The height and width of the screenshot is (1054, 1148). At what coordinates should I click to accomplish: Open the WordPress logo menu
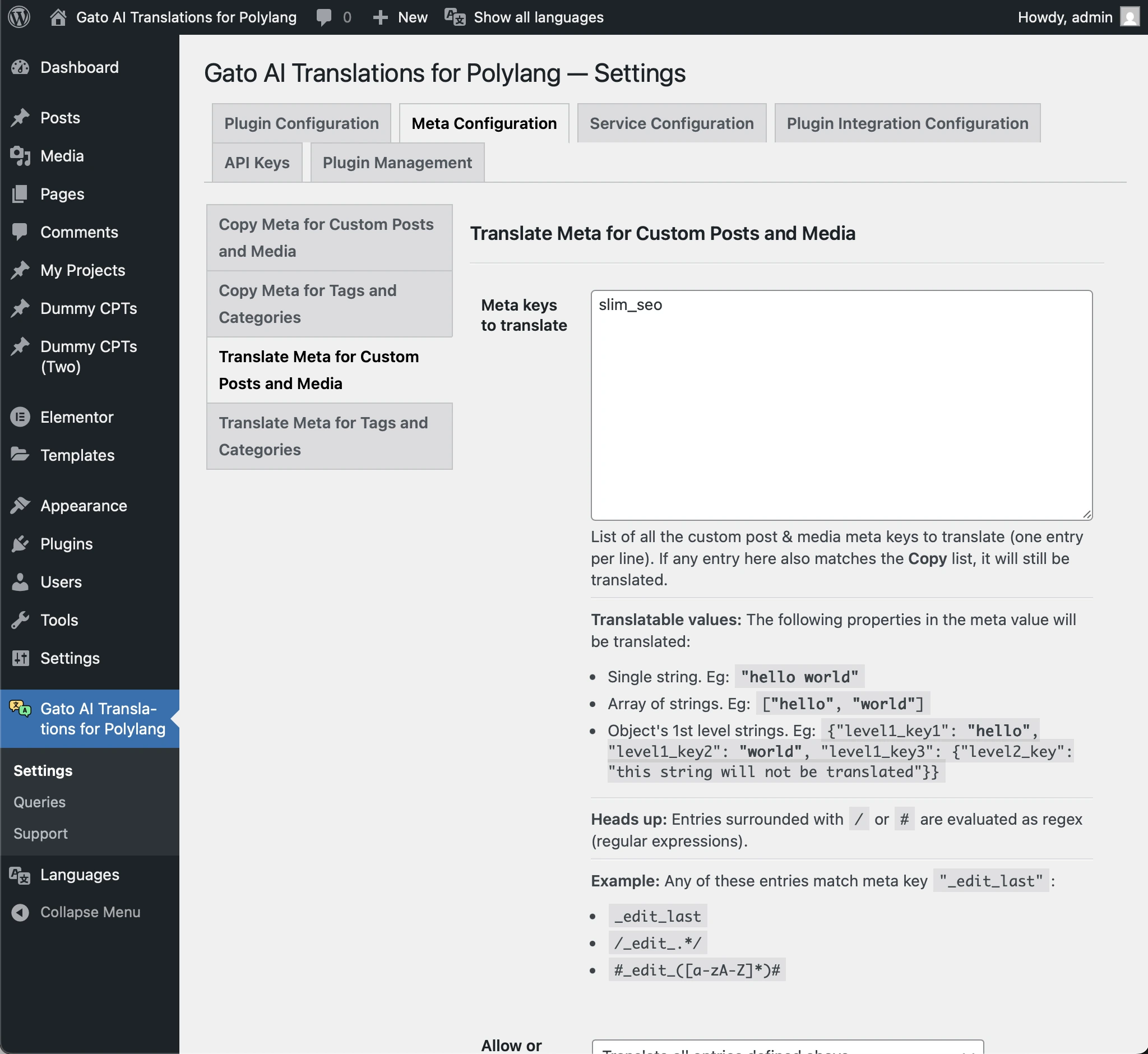19,17
